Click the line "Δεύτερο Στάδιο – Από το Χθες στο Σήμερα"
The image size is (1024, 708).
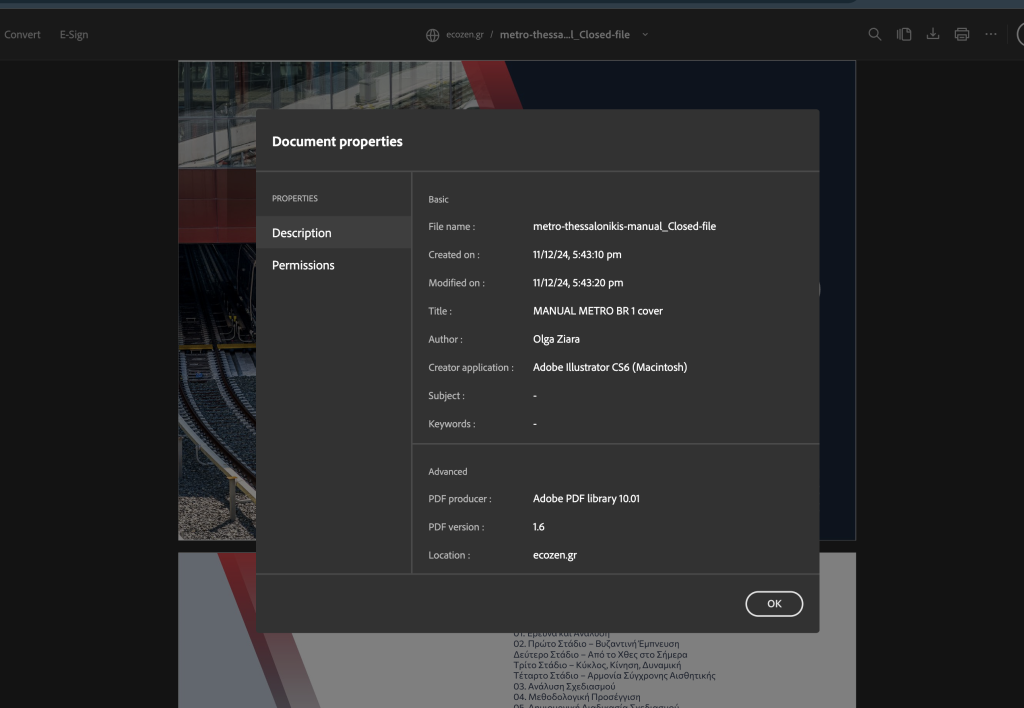(600, 654)
